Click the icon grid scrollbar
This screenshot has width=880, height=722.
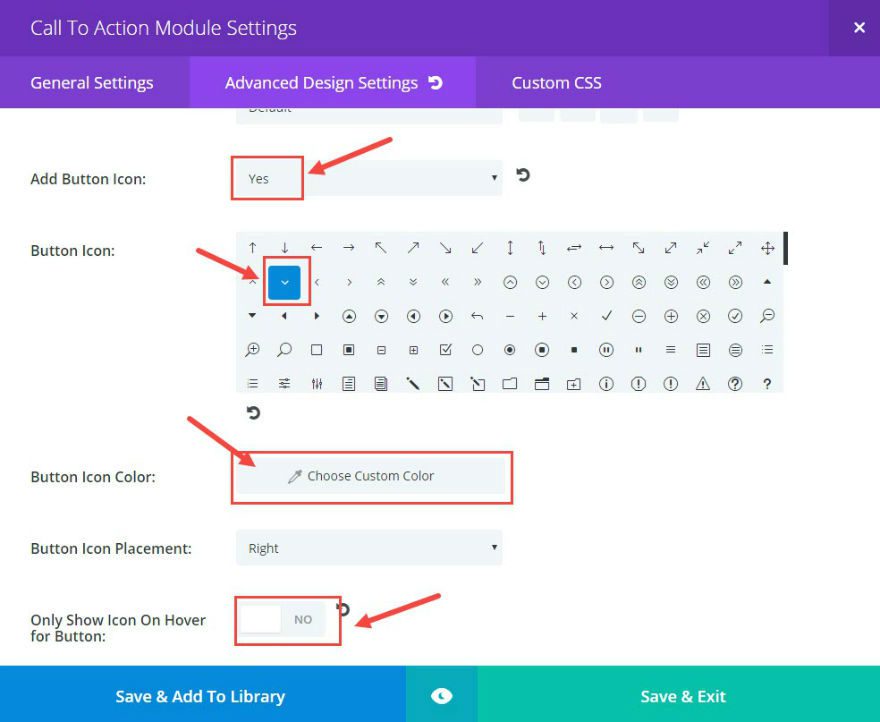(785, 250)
